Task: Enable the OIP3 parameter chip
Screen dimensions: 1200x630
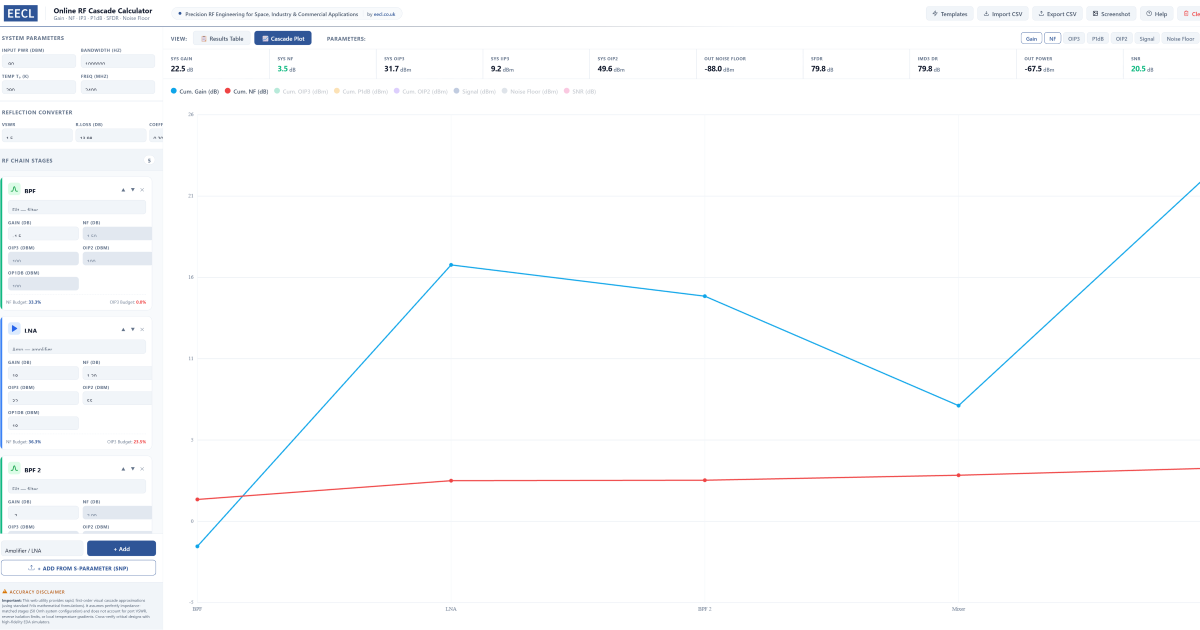Action: click(1074, 38)
